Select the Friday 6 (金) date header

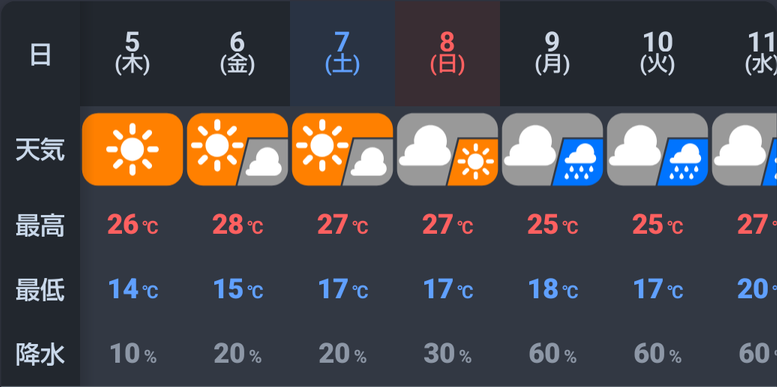coord(237,54)
